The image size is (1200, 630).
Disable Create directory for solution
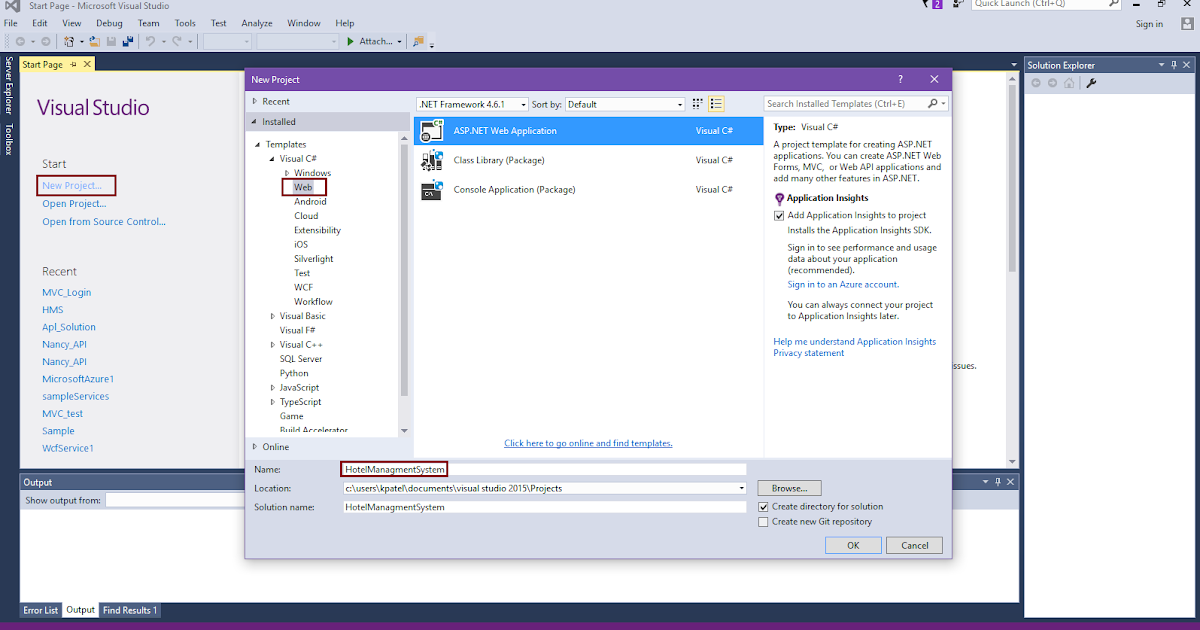pyautogui.click(x=764, y=506)
